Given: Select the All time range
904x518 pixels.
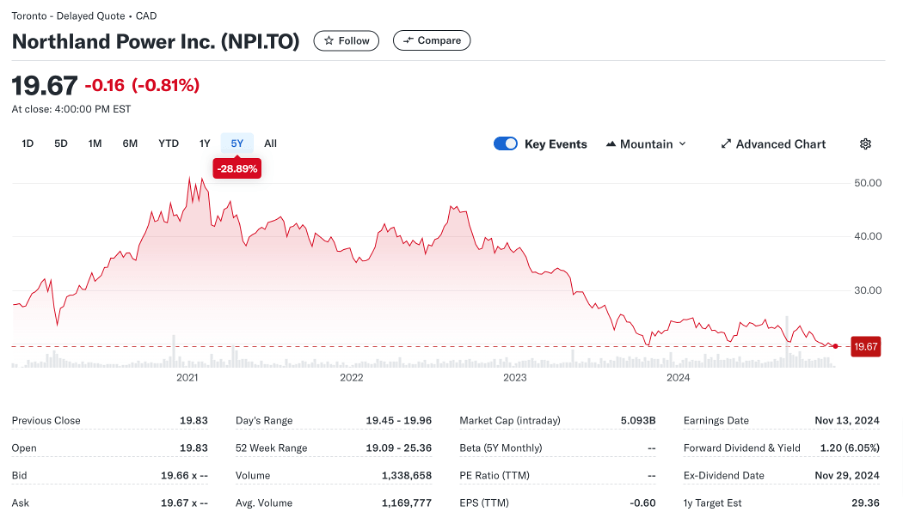Looking at the screenshot, I should 270,144.
